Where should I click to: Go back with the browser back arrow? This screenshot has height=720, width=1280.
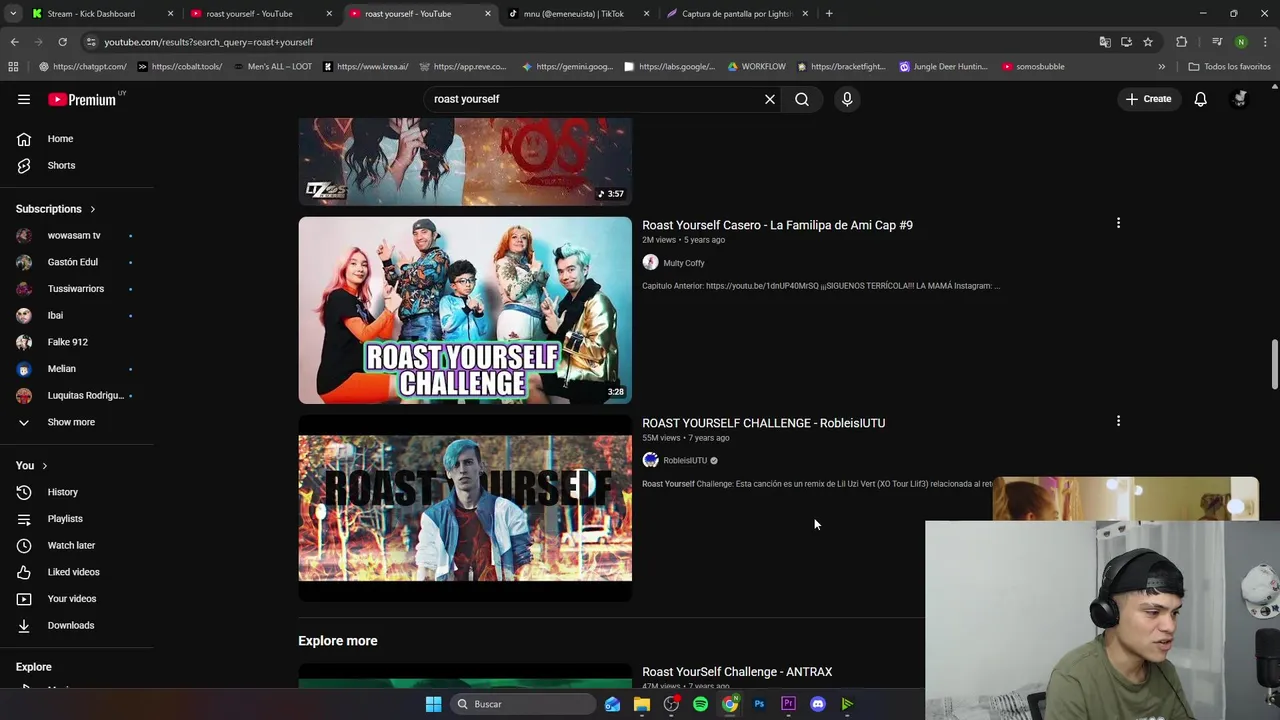pyautogui.click(x=14, y=42)
